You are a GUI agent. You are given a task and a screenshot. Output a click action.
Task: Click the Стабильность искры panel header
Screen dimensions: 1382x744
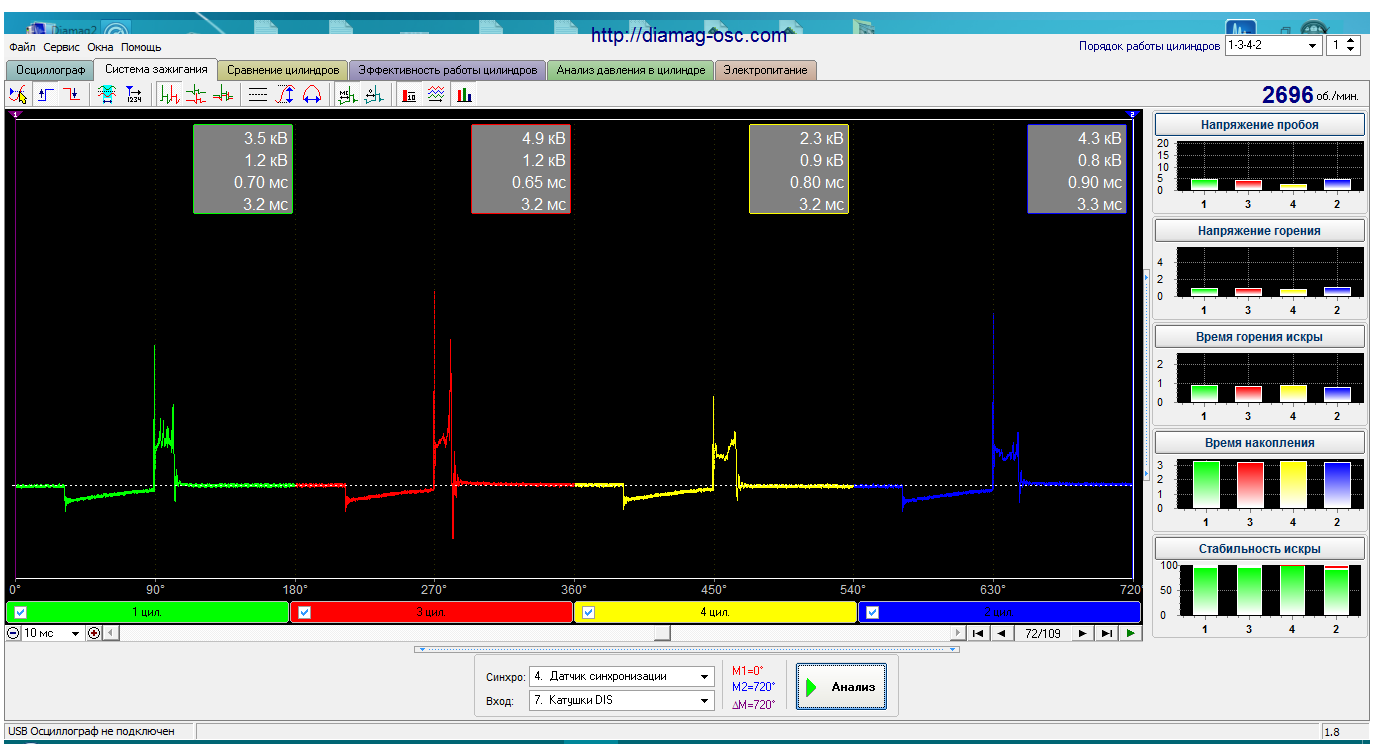pyautogui.click(x=1259, y=549)
